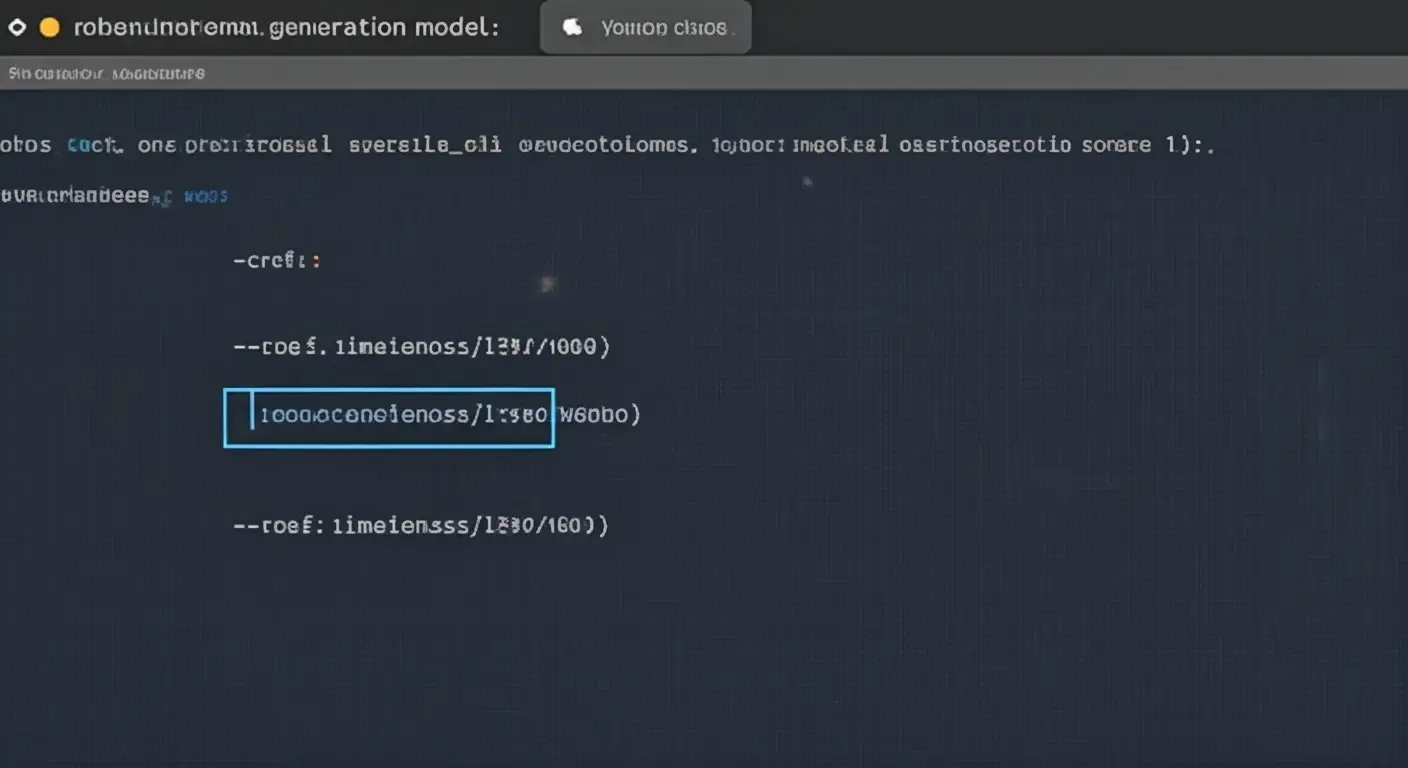Click the "sversile_cli" word in the command line
The height and width of the screenshot is (768, 1408).
pos(425,145)
